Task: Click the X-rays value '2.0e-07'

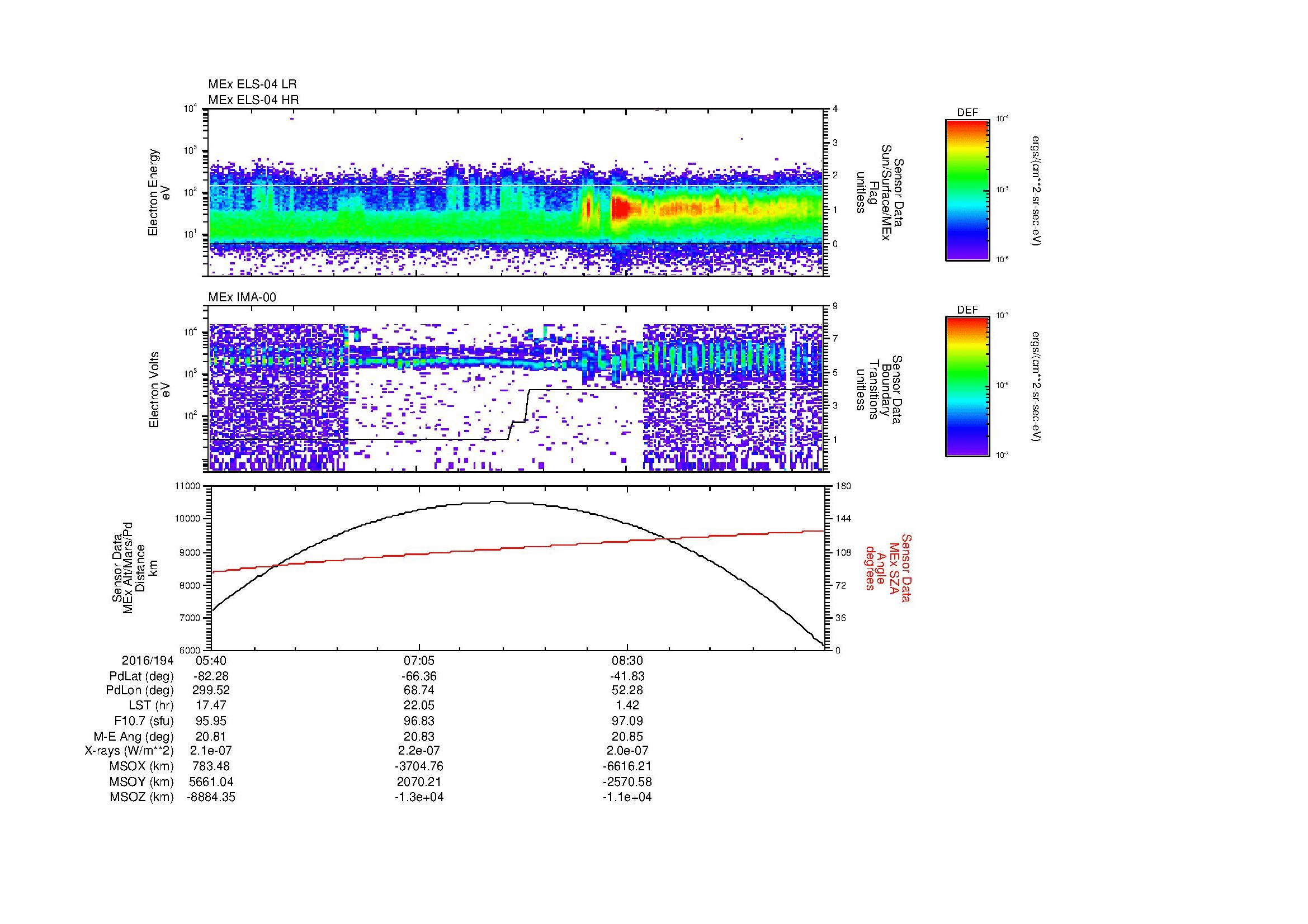Action: point(627,751)
